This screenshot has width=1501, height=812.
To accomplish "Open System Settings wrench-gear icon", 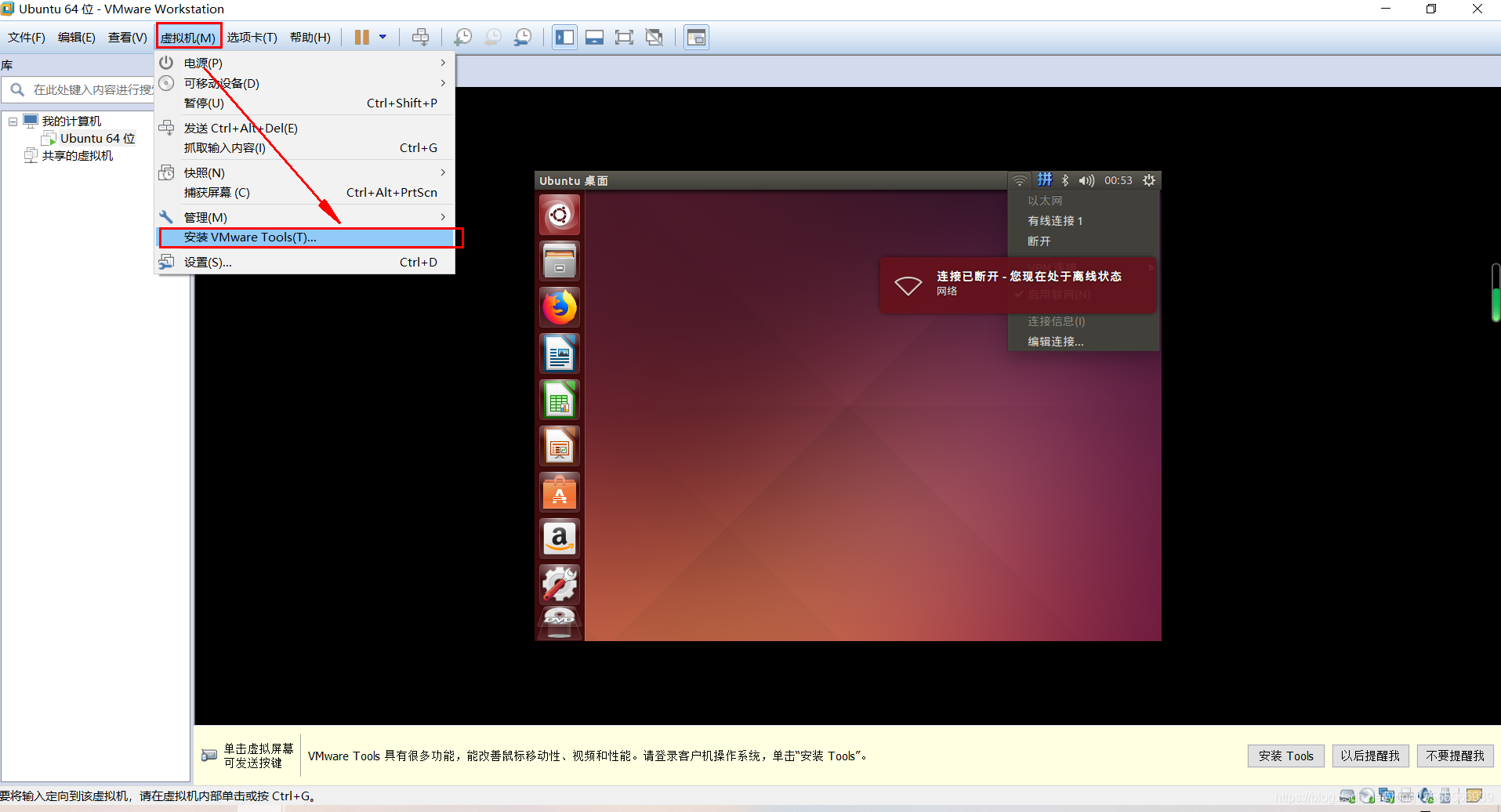I will click(x=560, y=585).
